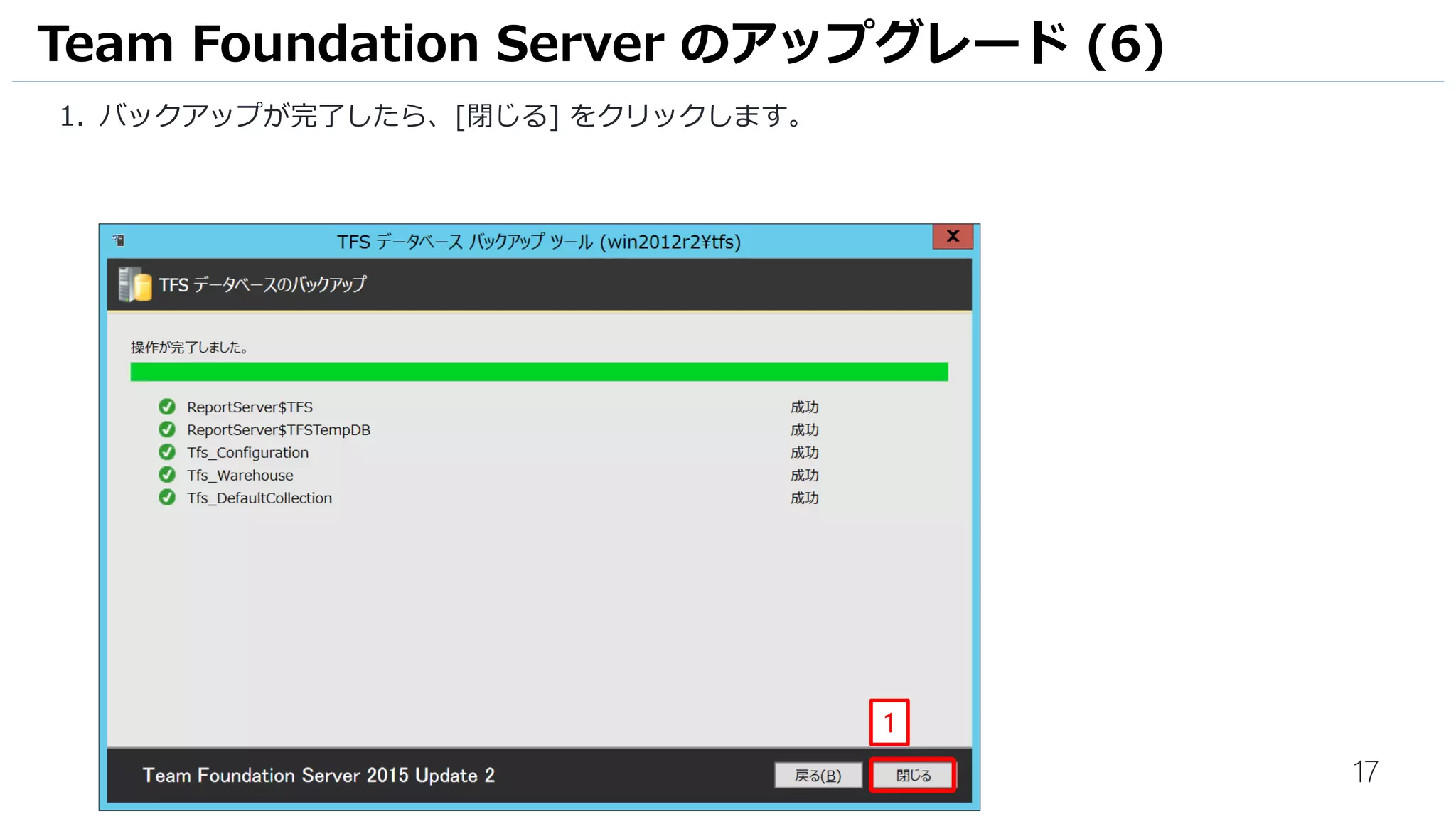Select the Tfs_Configuration database entry

click(x=247, y=453)
